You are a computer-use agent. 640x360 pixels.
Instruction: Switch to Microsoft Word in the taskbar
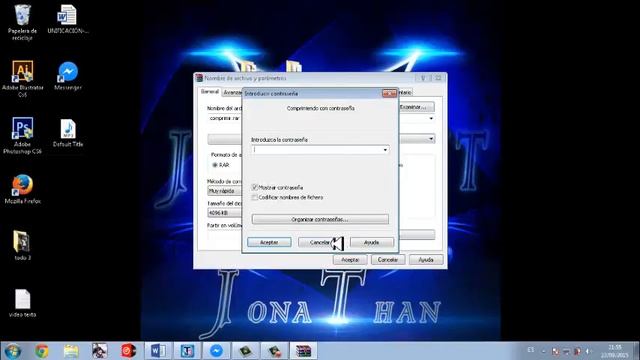pyautogui.click(x=158, y=351)
